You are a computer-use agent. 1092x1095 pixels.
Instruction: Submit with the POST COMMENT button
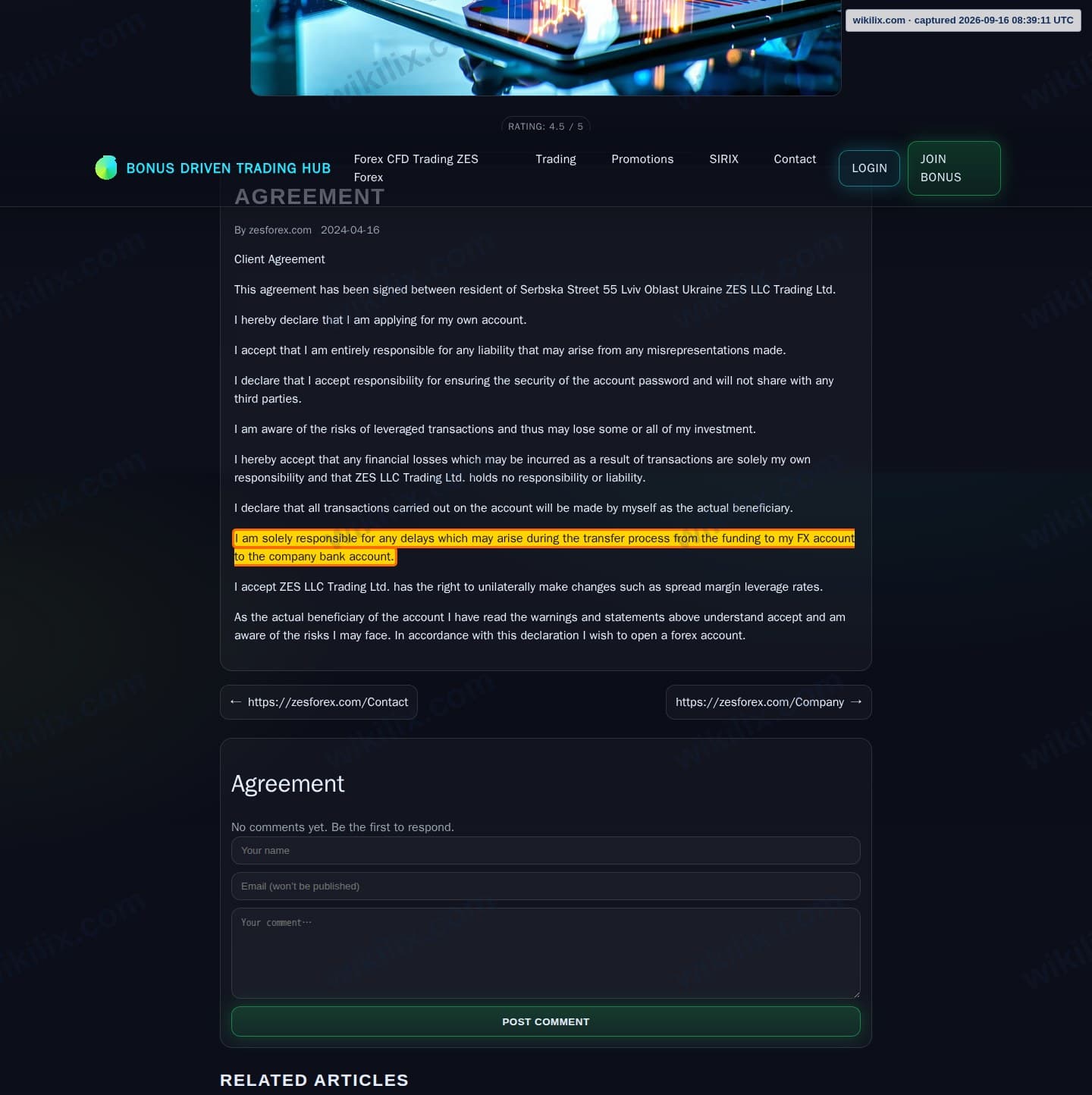pos(545,1021)
